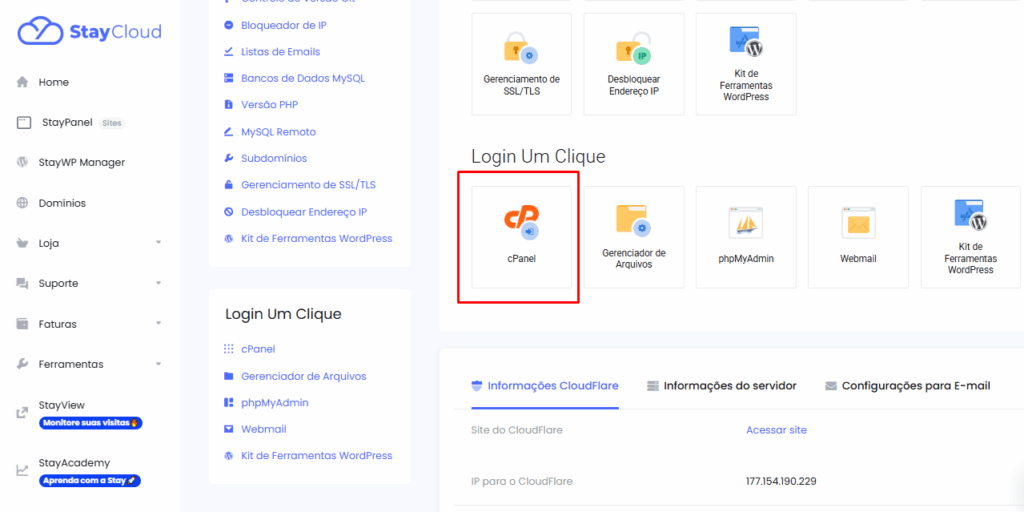Click the Monitore suas visitas badge
1024x512 pixels.
(x=90, y=423)
